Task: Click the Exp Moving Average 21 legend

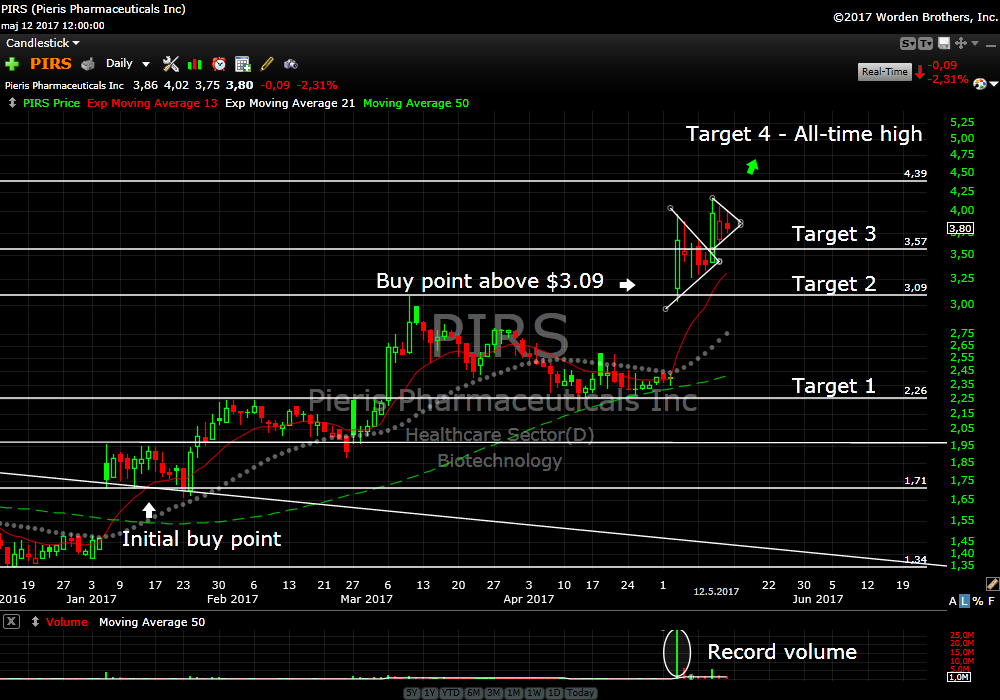Action: [x=290, y=103]
